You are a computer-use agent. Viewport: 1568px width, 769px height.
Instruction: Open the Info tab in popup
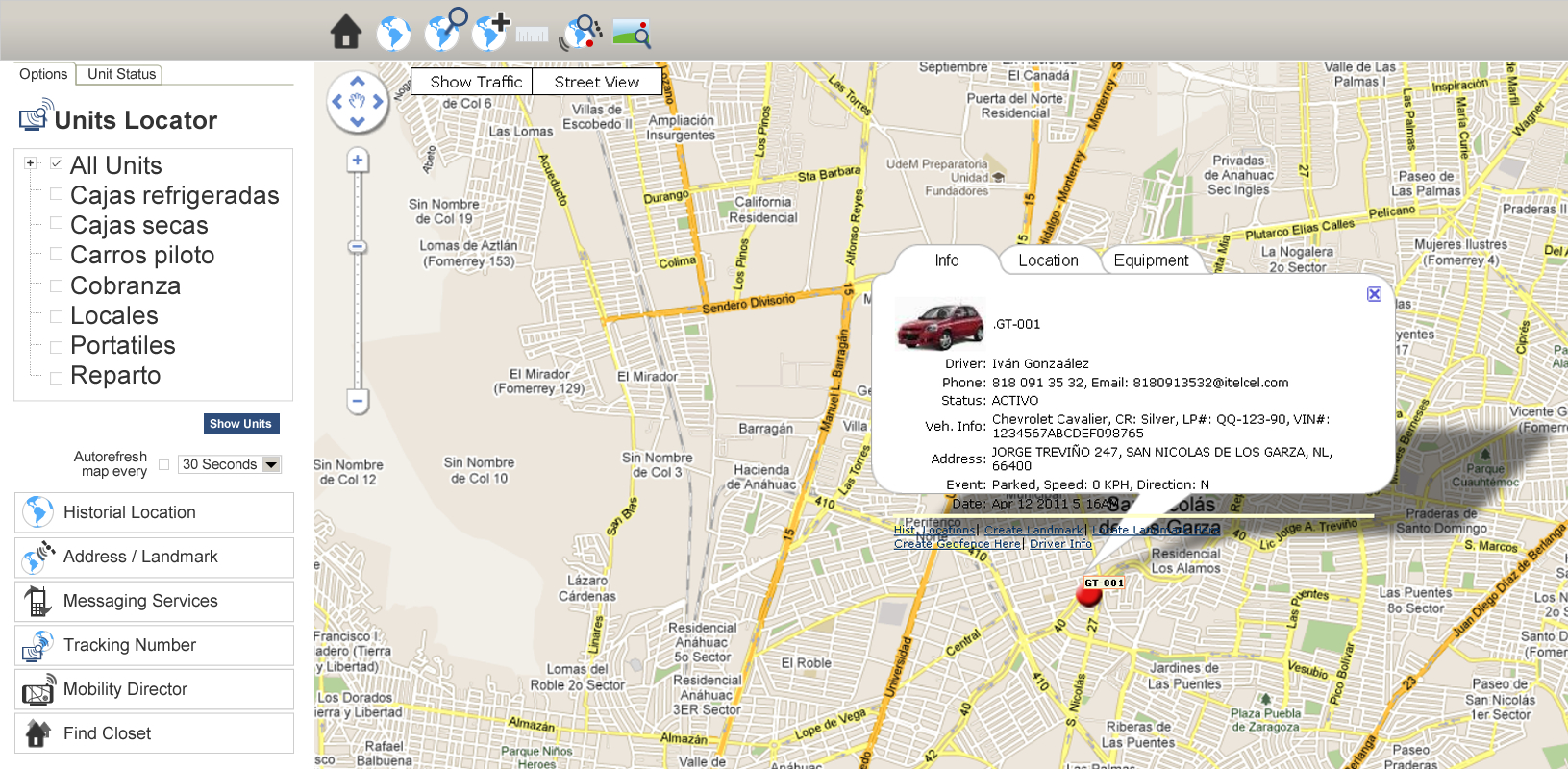point(947,260)
